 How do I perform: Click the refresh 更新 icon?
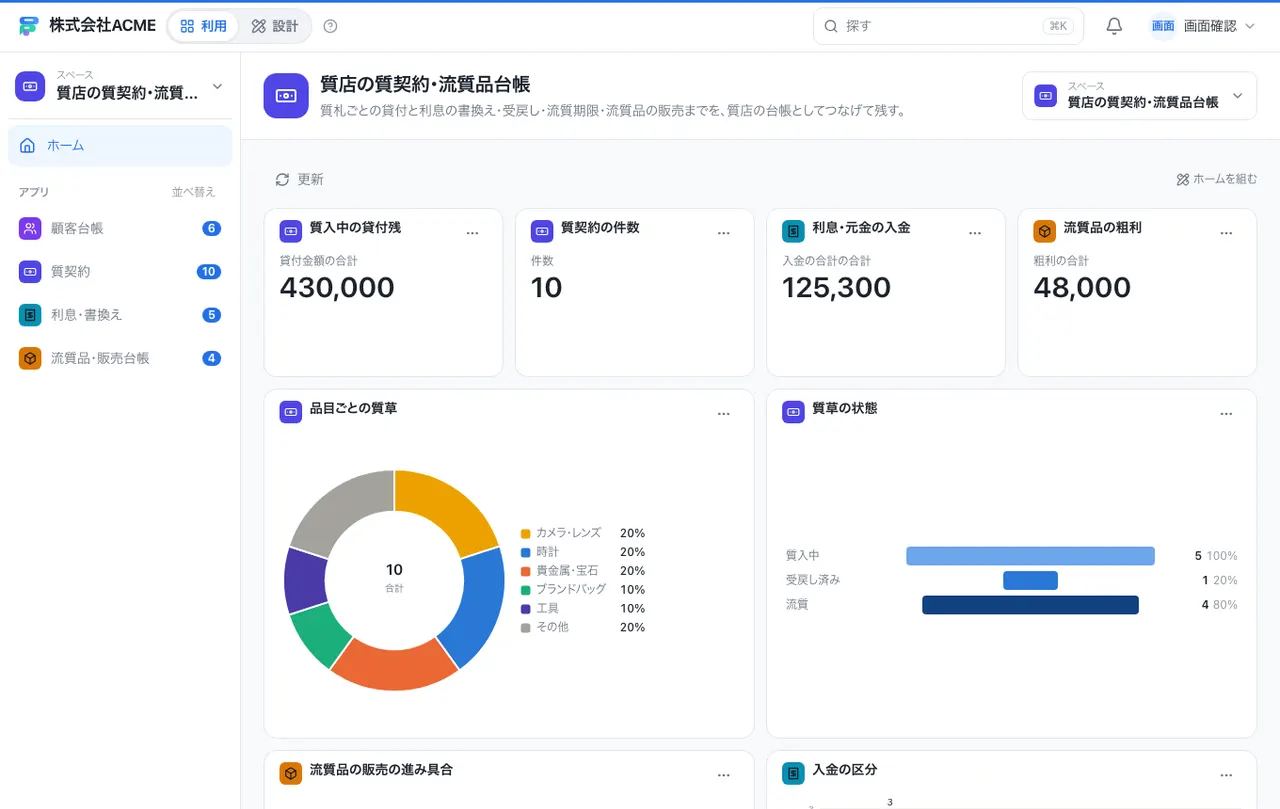pos(282,179)
